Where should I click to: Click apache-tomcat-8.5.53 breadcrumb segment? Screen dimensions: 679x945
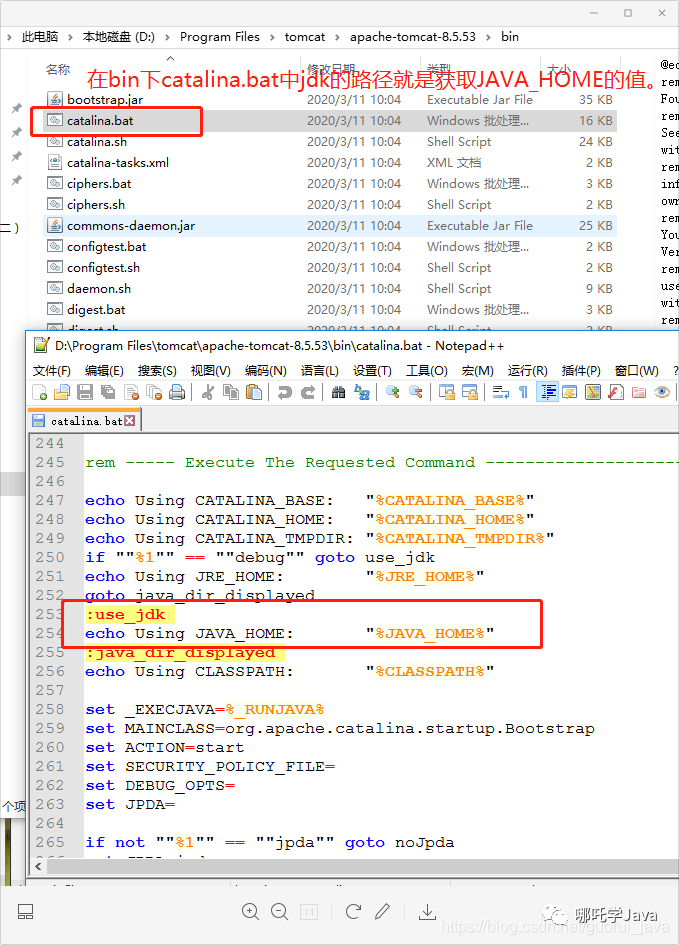413,37
